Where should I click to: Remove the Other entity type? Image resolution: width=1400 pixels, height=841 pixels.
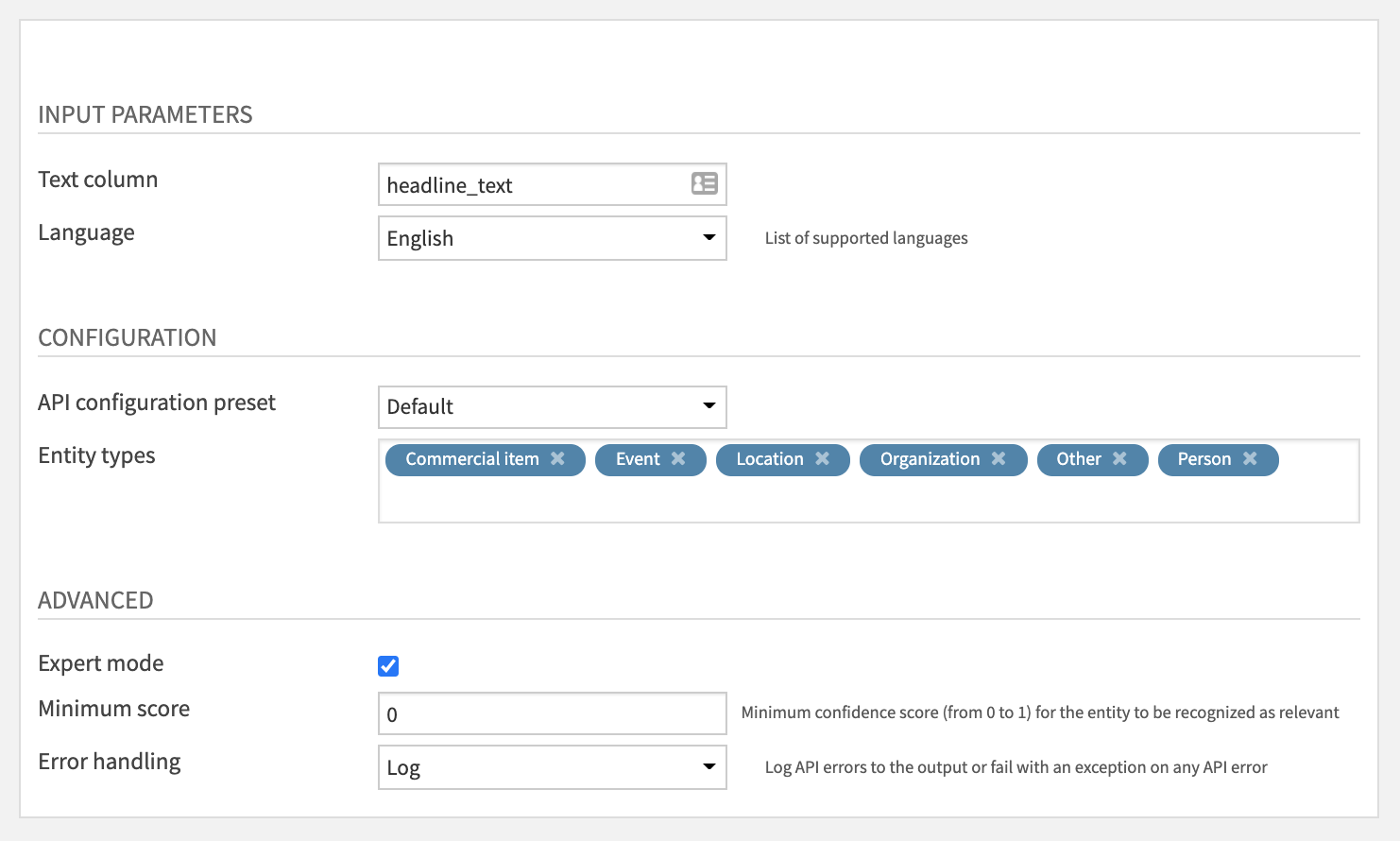coord(1119,459)
